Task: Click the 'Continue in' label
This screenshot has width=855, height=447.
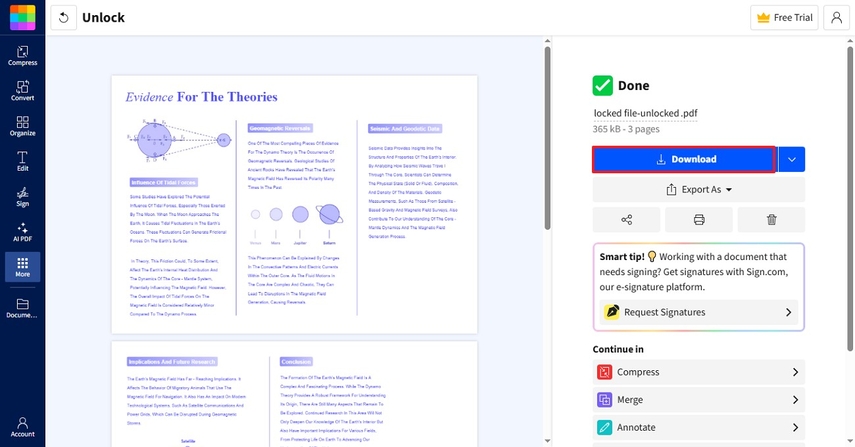Action: pos(618,349)
